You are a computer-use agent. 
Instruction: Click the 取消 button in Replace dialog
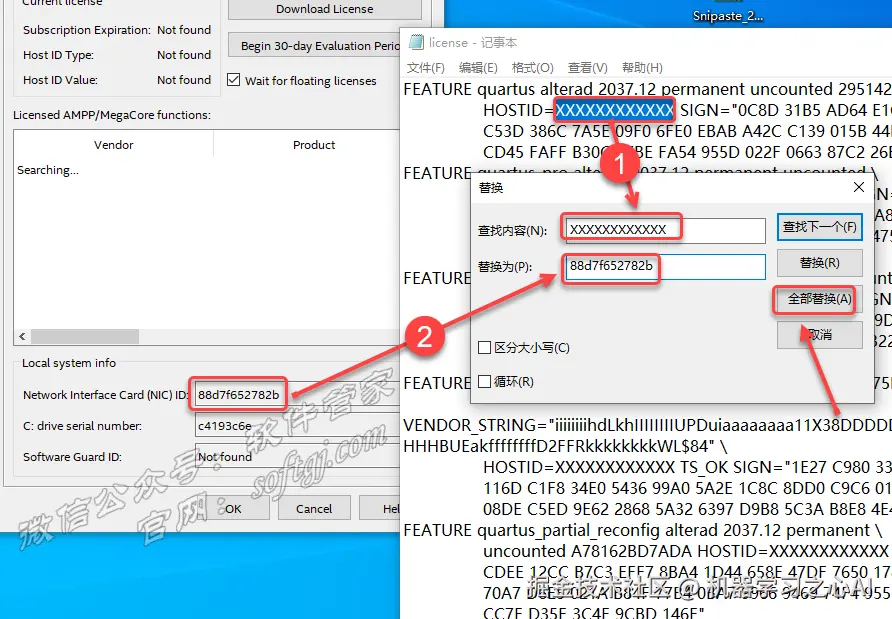tap(820, 335)
